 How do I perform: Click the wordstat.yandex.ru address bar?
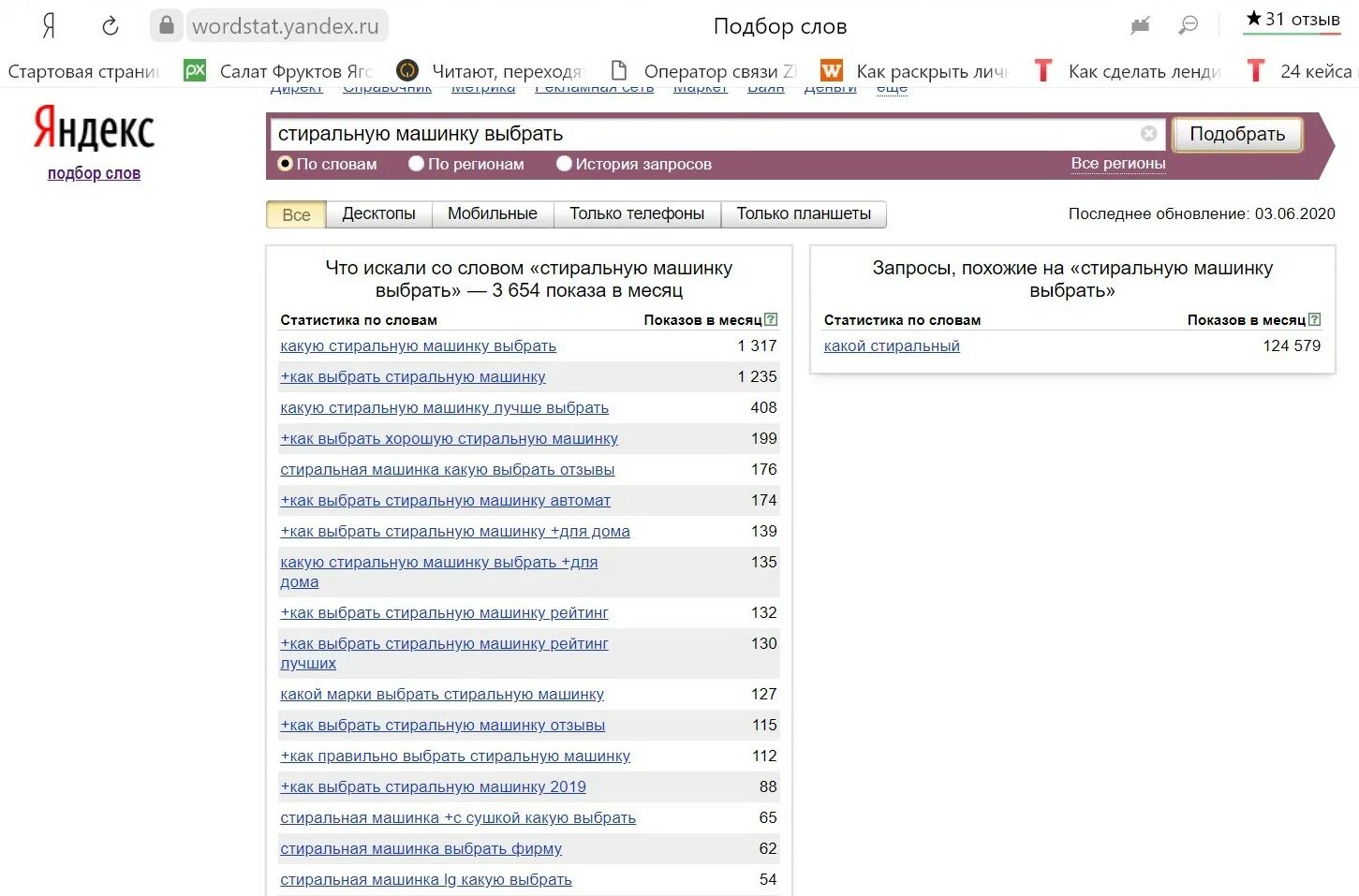pyautogui.click(x=286, y=26)
